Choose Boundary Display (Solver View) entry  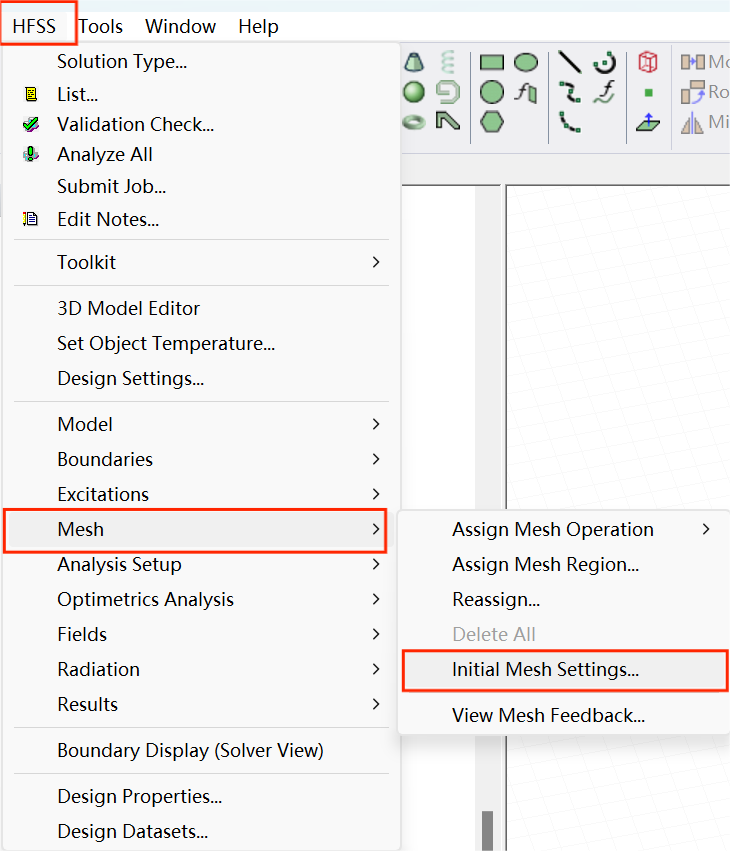click(191, 751)
